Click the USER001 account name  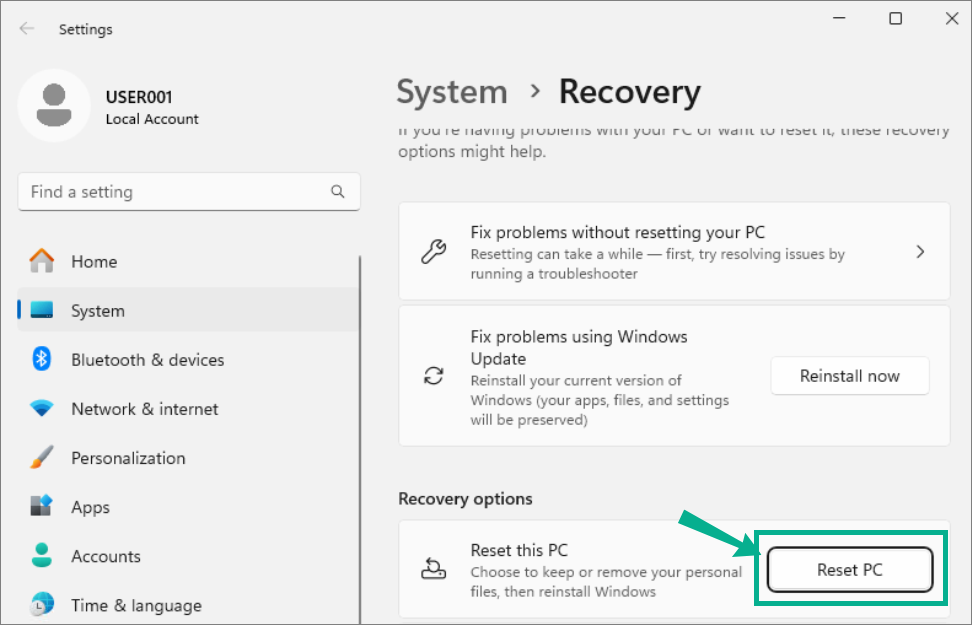(139, 97)
